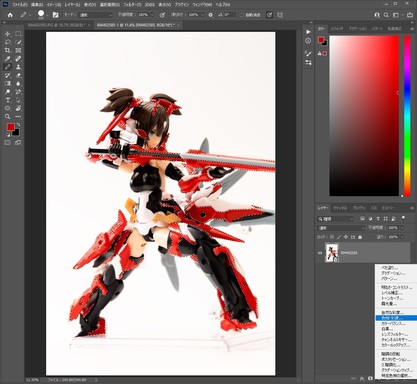Select the RM402585 layer thumbnail
Viewport: 417px width, 384px height.
(331, 253)
